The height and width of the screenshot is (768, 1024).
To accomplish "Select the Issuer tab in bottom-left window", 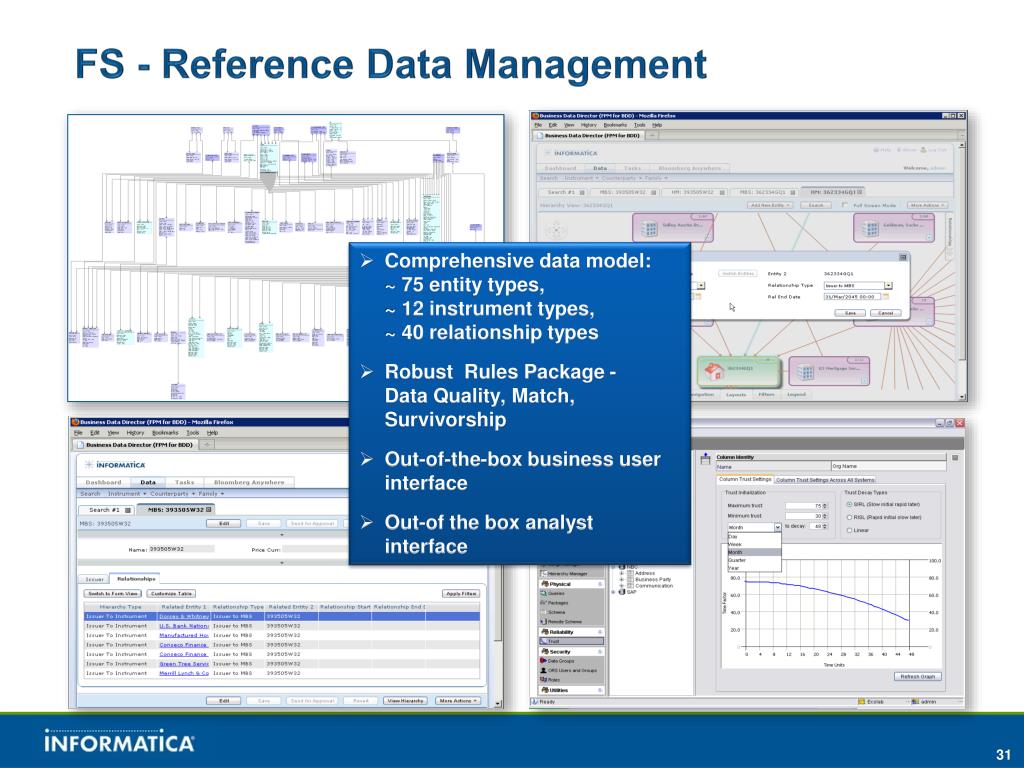I will 95,579.
